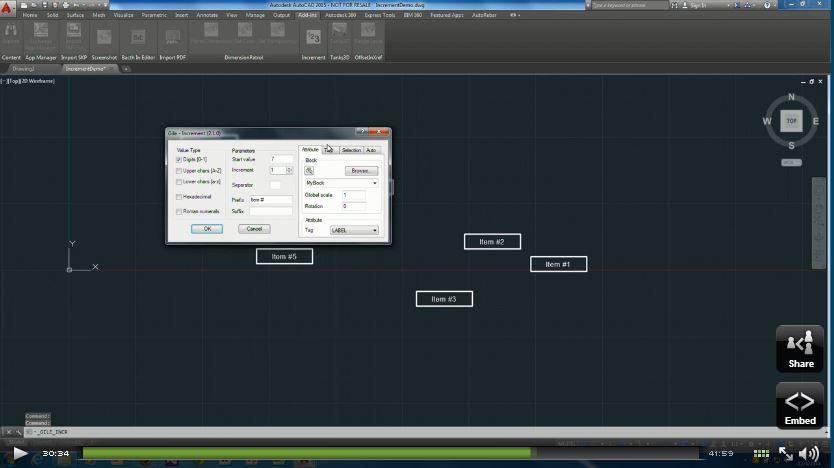Switch to the Selection tab in dialog

[351, 150]
